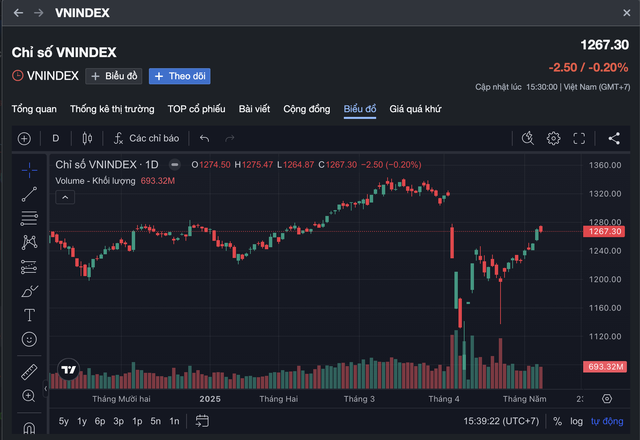Select the trend line drawing tool

[29, 193]
